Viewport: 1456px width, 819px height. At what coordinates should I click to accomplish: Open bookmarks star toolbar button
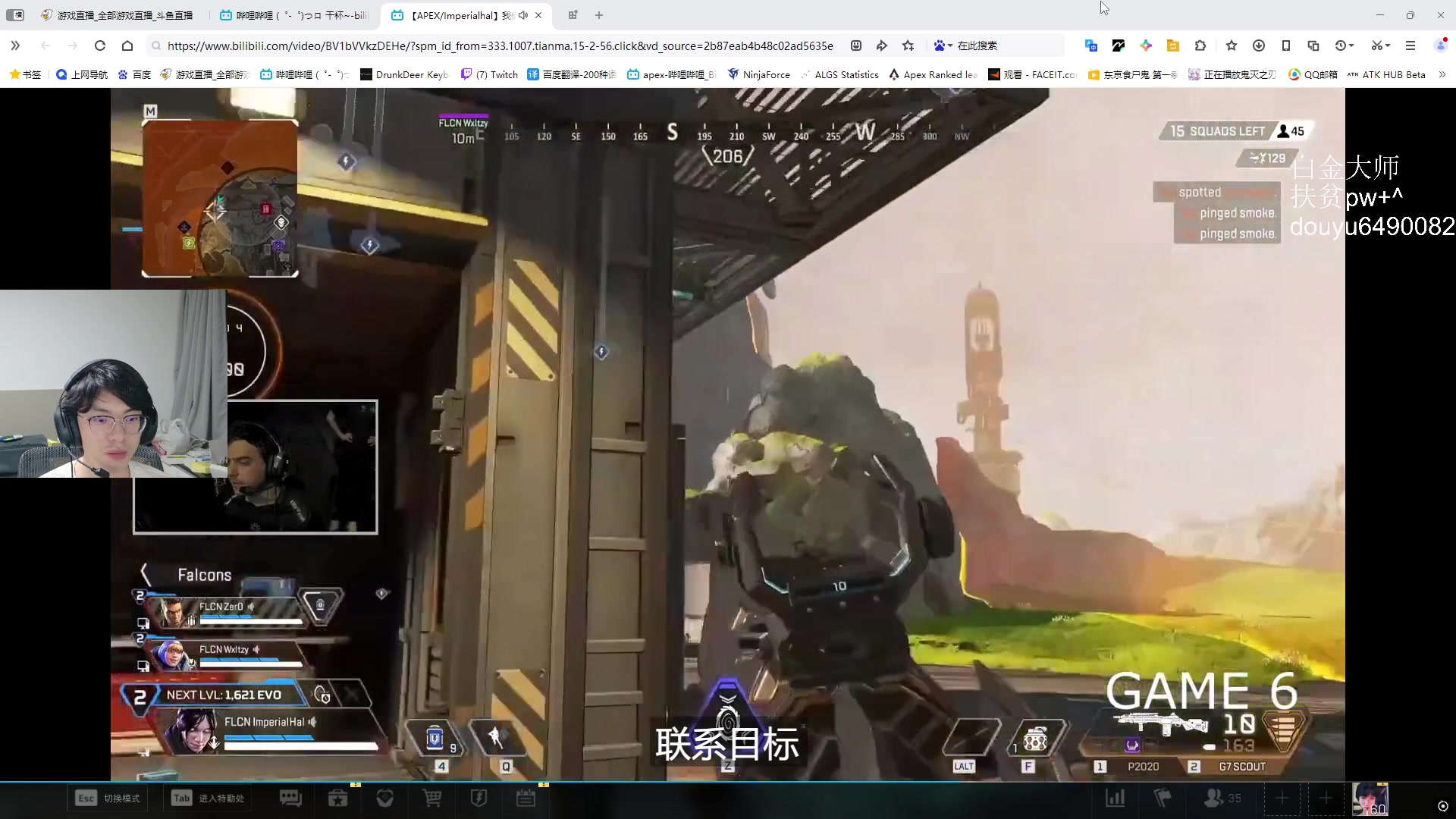pos(1232,45)
